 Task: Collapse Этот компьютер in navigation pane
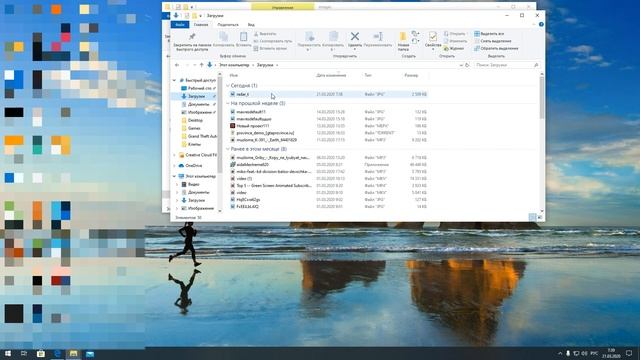(x=175, y=176)
